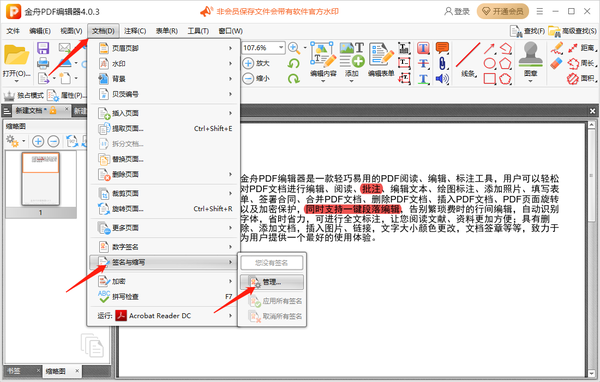The width and height of the screenshot is (600, 382).
Task: Select the 距离 distance measure tool
Action: coord(581,48)
